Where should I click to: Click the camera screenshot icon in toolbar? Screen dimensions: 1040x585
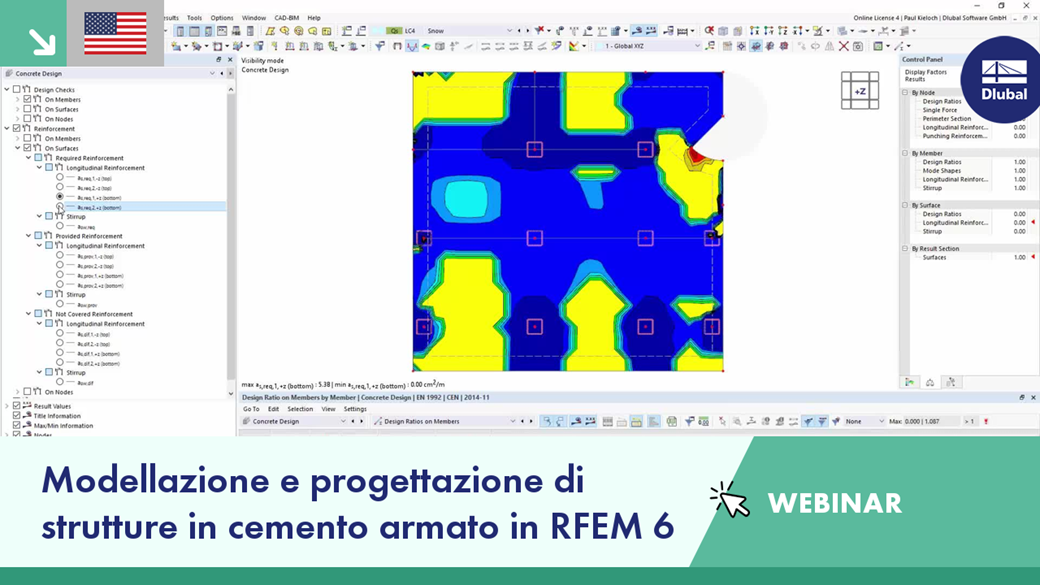click(858, 46)
